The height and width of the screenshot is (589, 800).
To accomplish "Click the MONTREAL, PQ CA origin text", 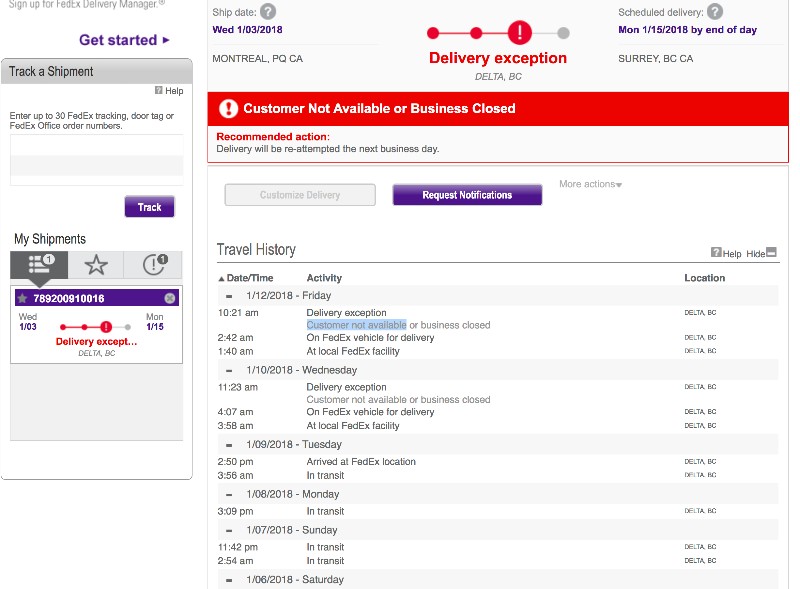I will tap(258, 59).
